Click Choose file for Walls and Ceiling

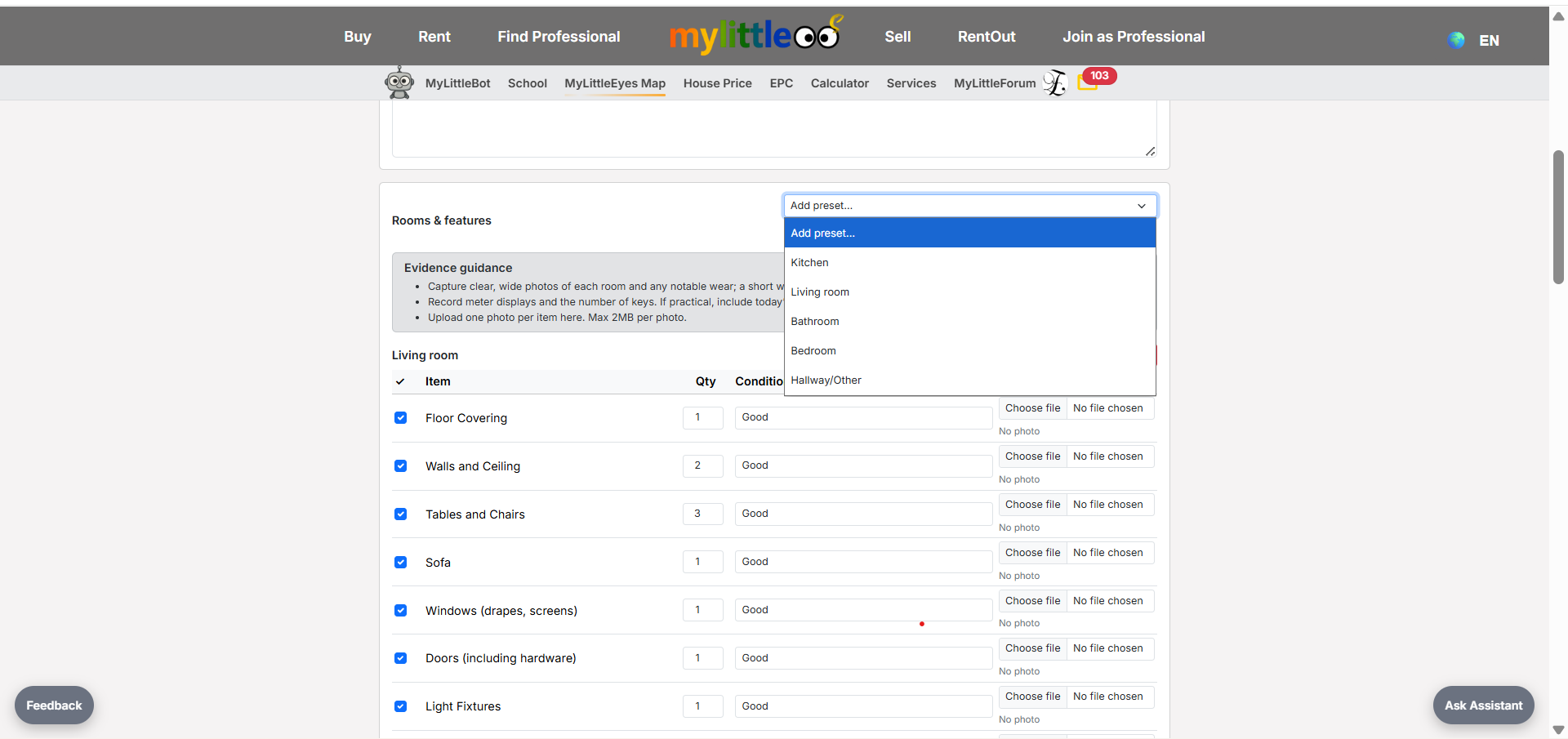click(x=1032, y=456)
